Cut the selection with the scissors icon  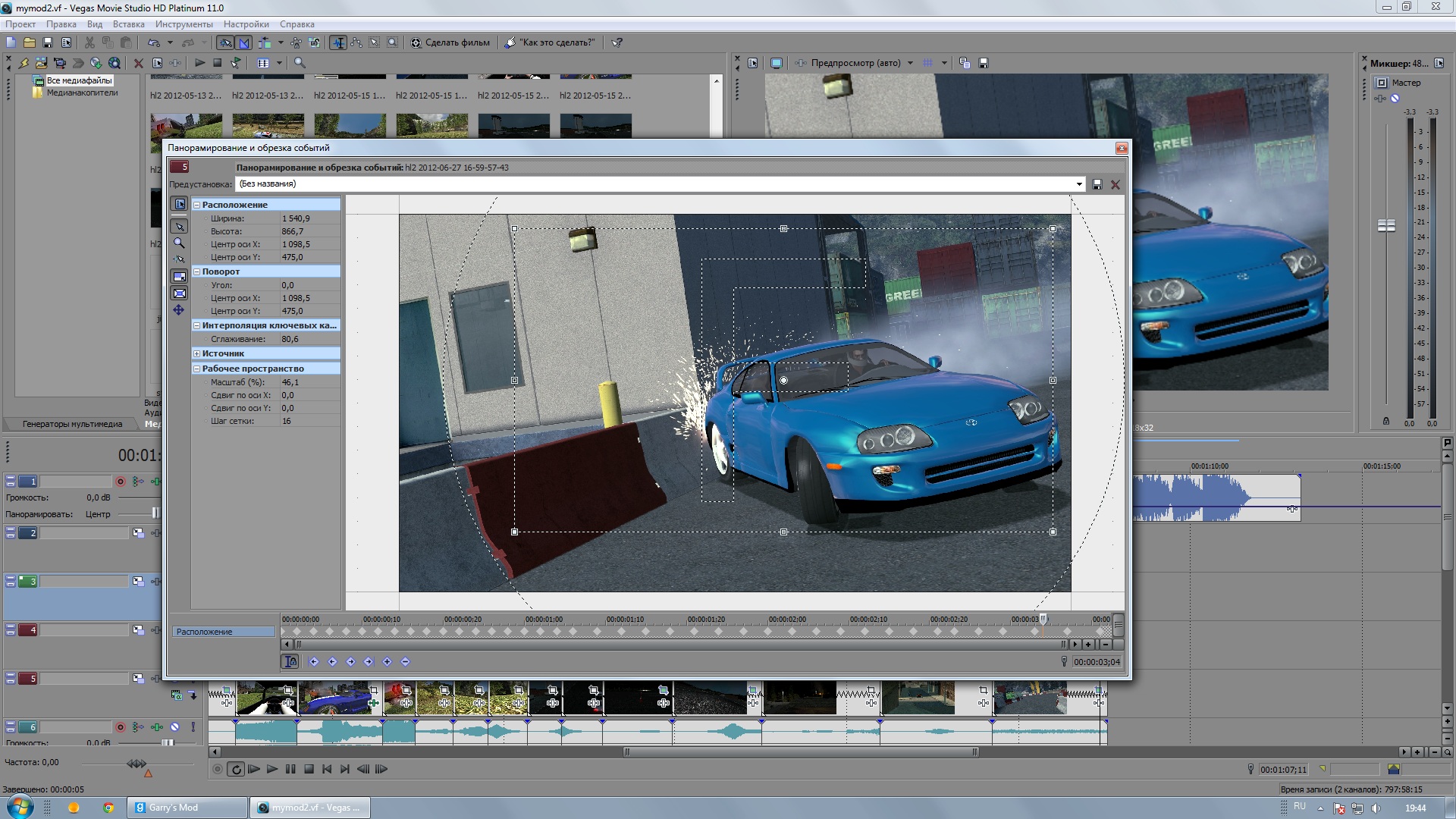point(89,42)
